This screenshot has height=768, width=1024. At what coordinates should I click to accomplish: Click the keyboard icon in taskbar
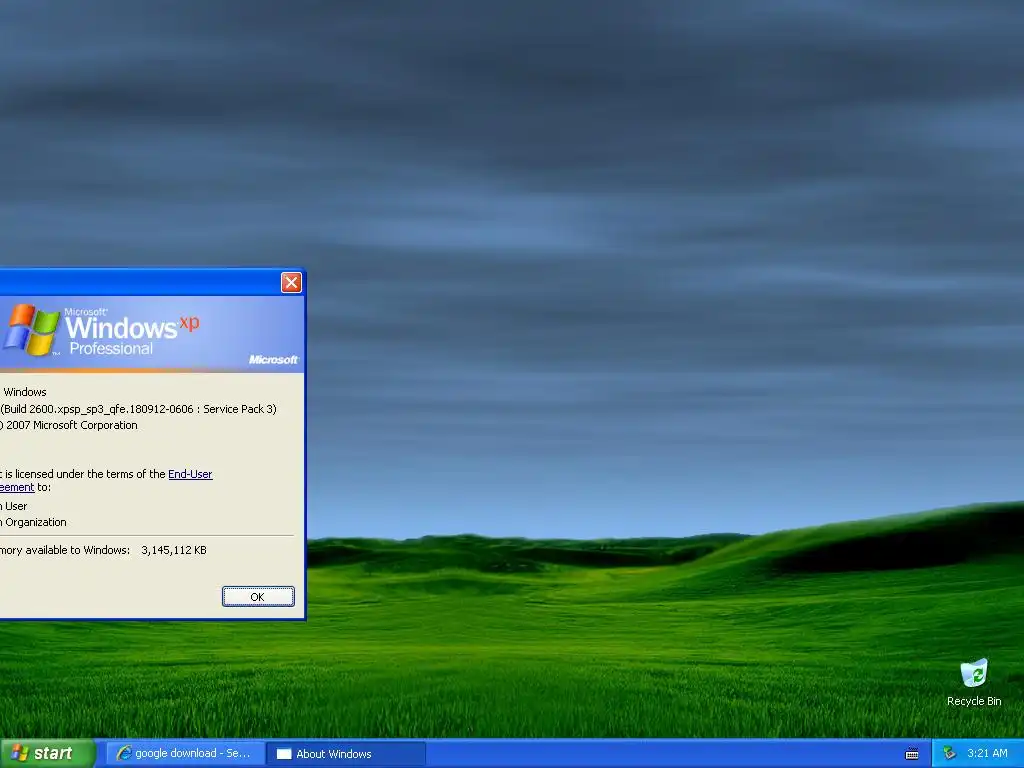click(x=912, y=754)
